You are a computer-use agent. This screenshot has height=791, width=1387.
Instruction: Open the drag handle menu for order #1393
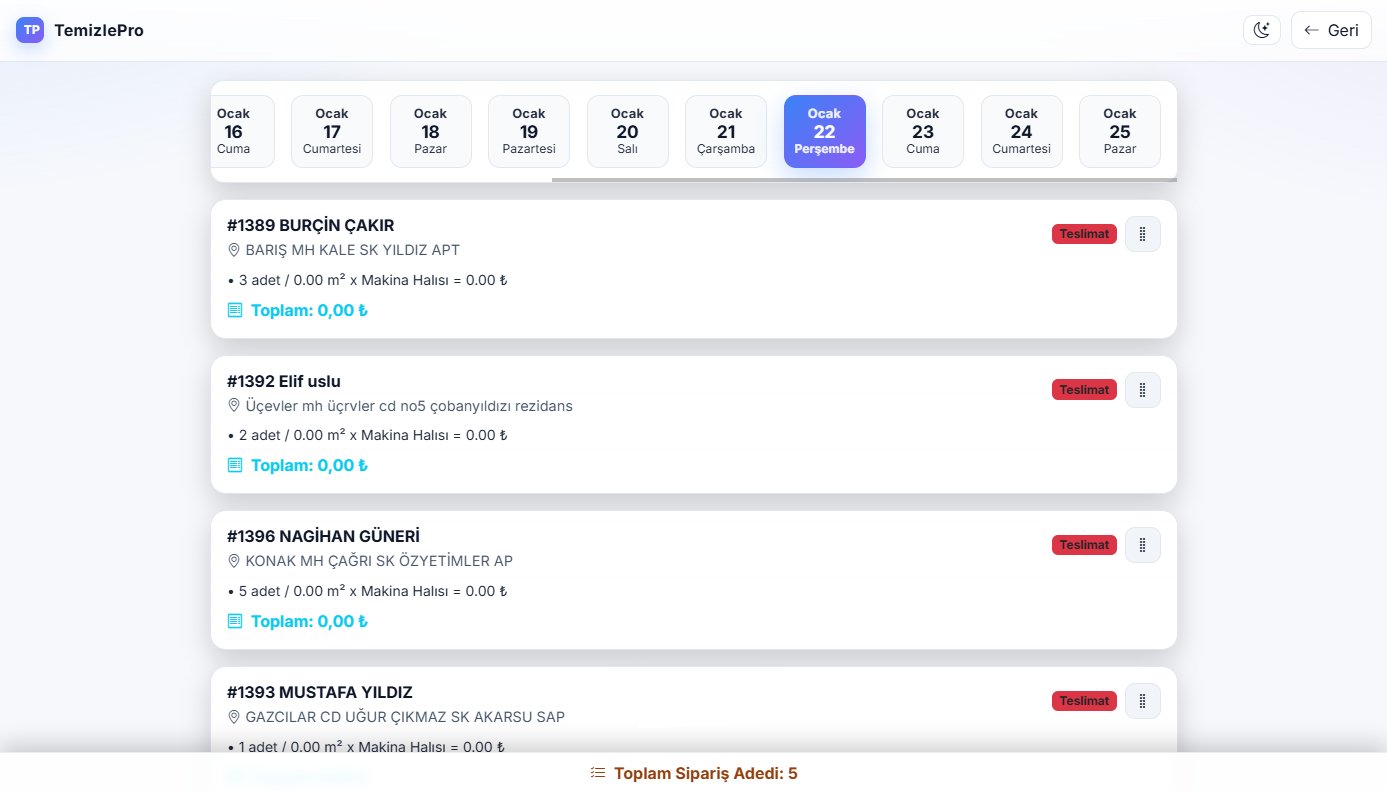click(1142, 701)
